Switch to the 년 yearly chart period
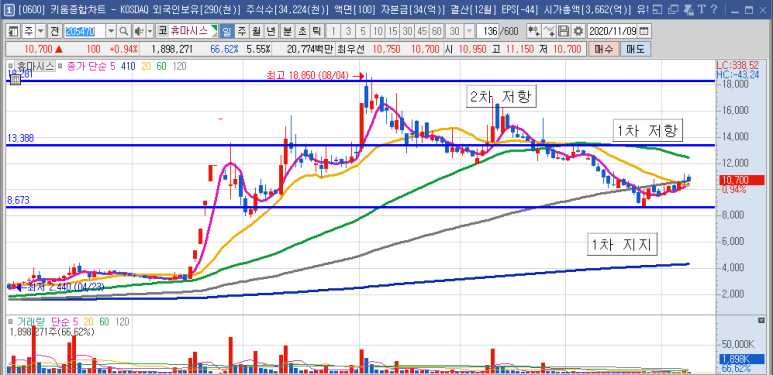Viewport: 773px width, 375px height. pos(271,32)
